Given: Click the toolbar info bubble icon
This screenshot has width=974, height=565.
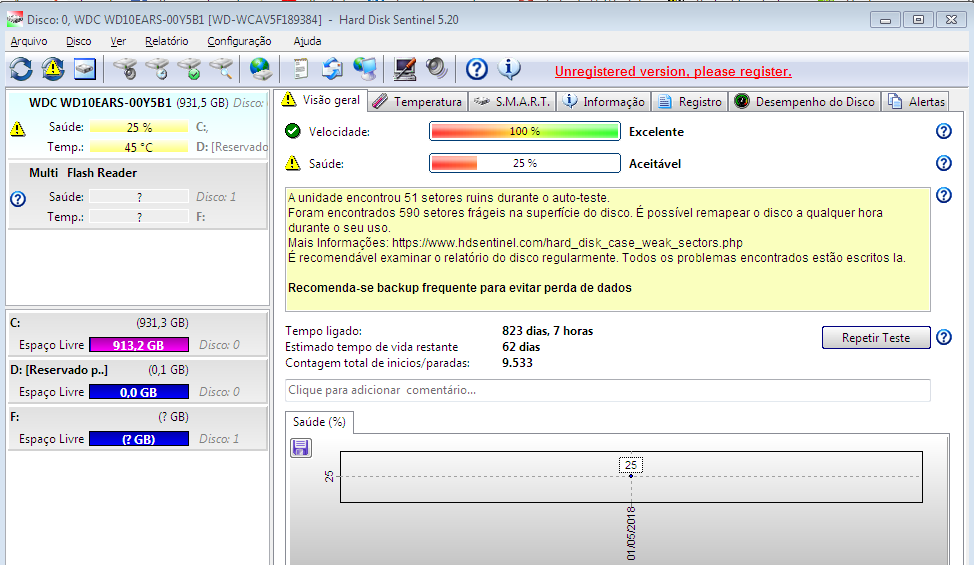Looking at the screenshot, I should (509, 69).
